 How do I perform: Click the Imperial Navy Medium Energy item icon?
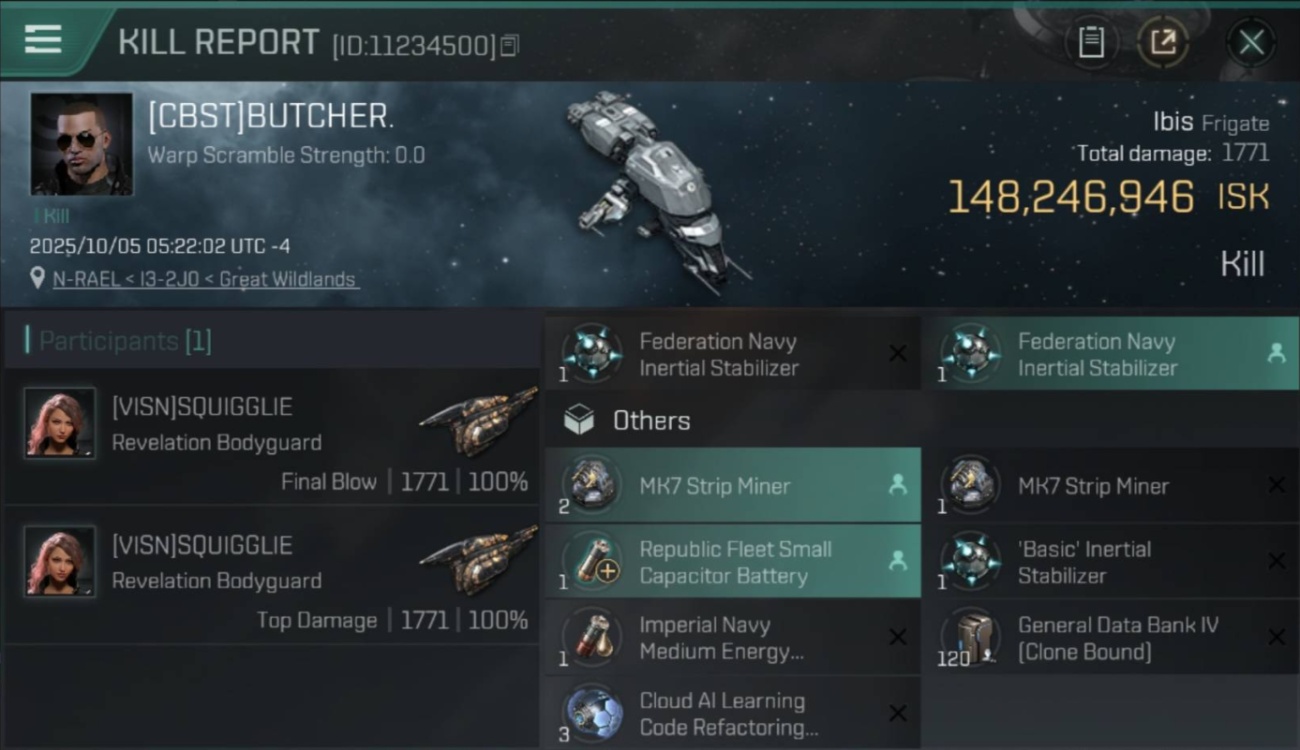pos(593,637)
